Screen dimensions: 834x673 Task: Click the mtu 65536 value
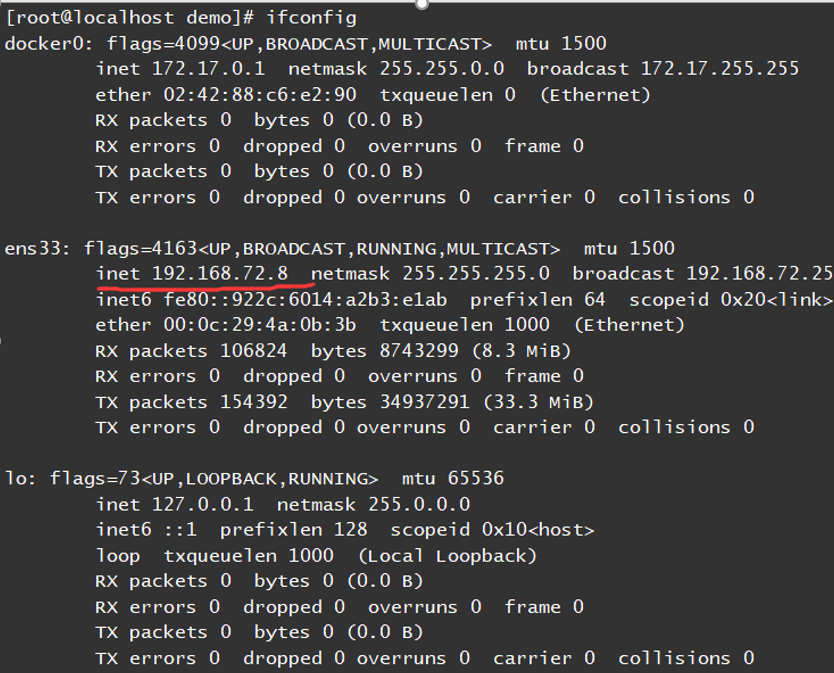click(470, 478)
